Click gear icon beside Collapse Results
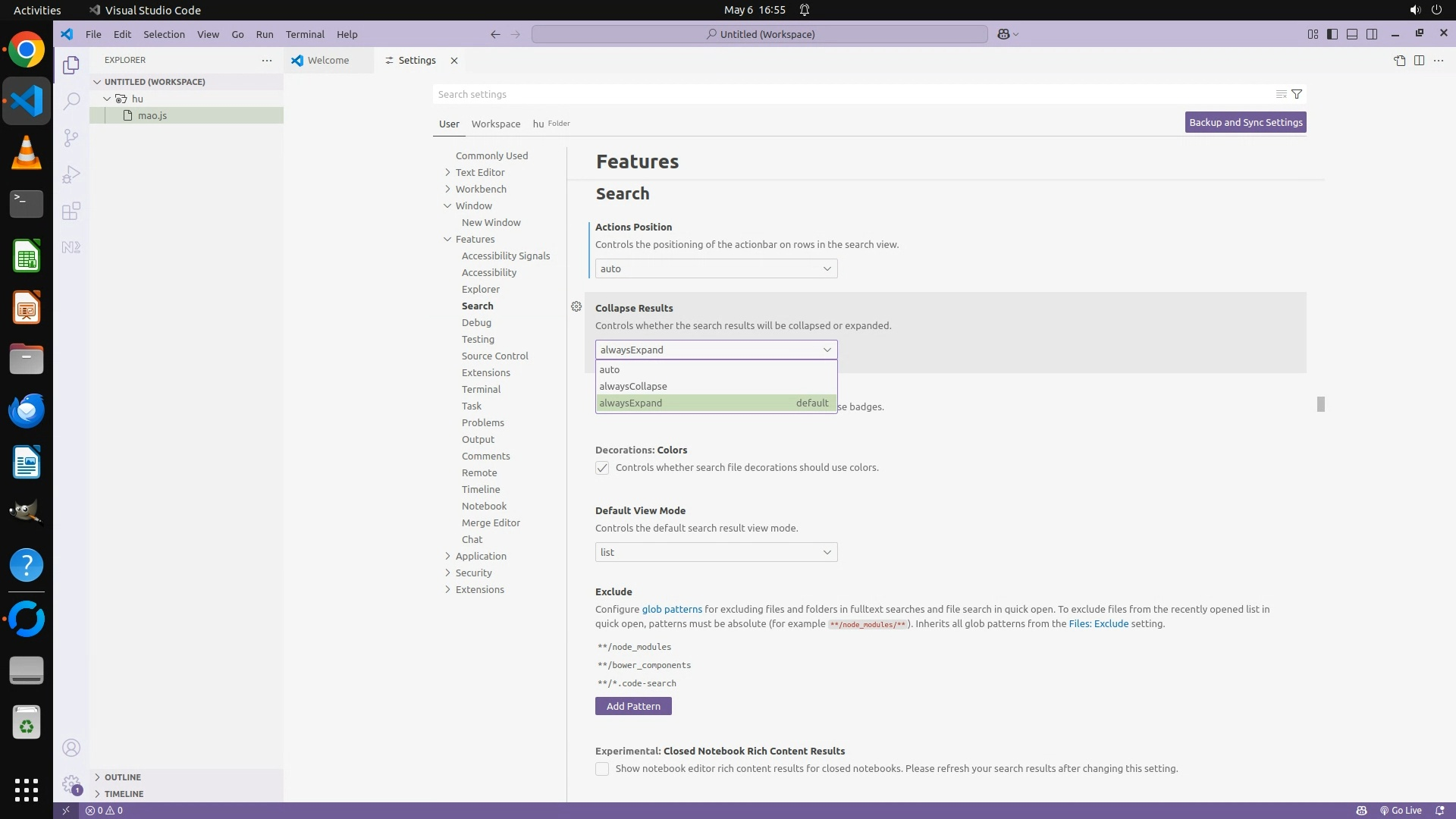Screen dimensions: 1456x819 coord(576,306)
